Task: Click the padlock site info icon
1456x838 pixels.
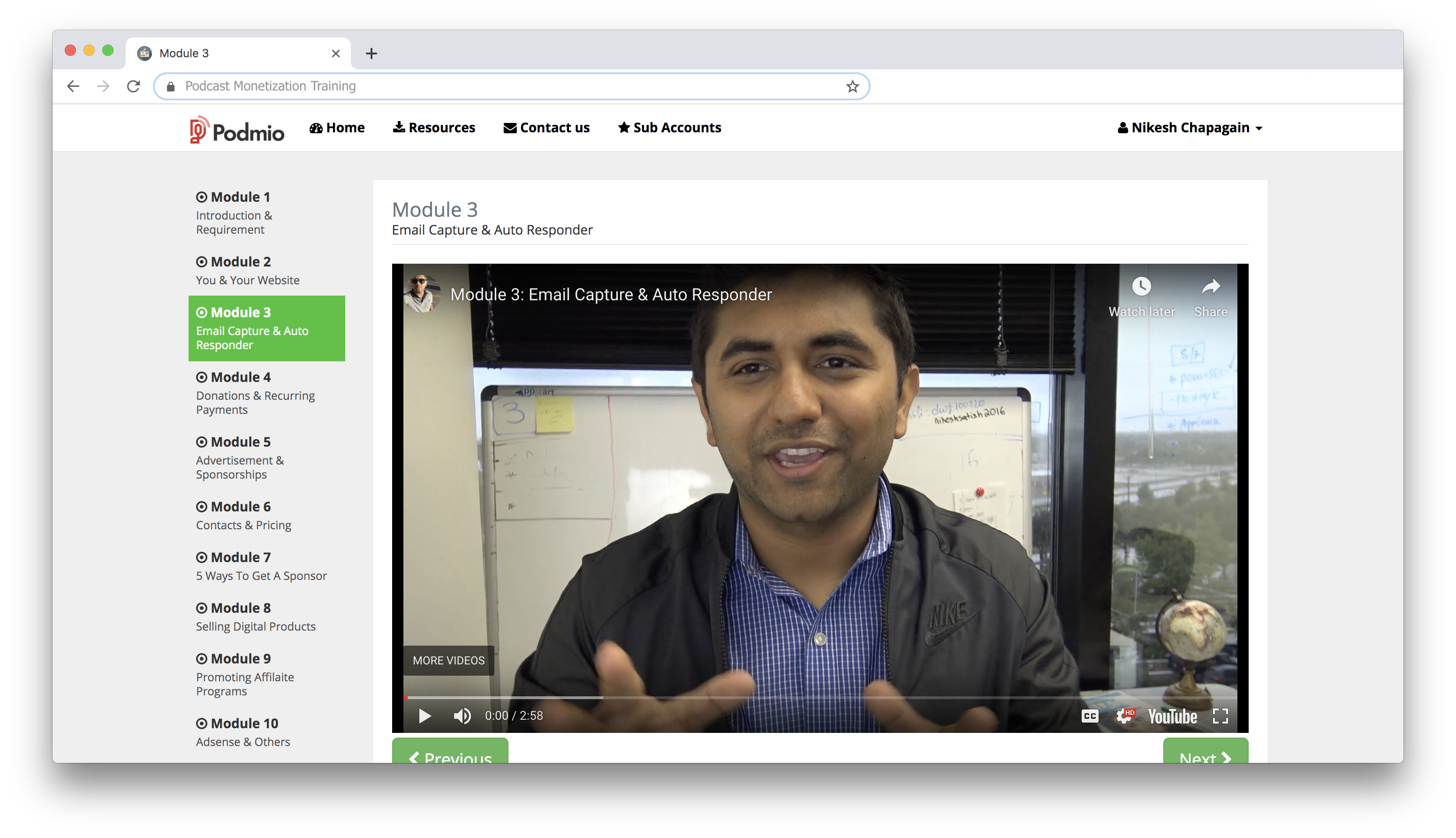Action: coord(171,86)
